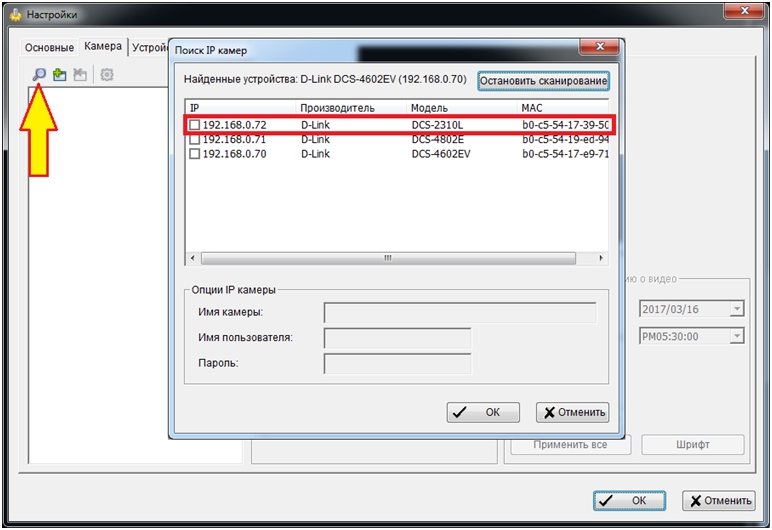Image resolution: width=772 pixels, height=530 pixels.
Task: Open the PM05:30:00 time dropdown
Action: [x=737, y=337]
